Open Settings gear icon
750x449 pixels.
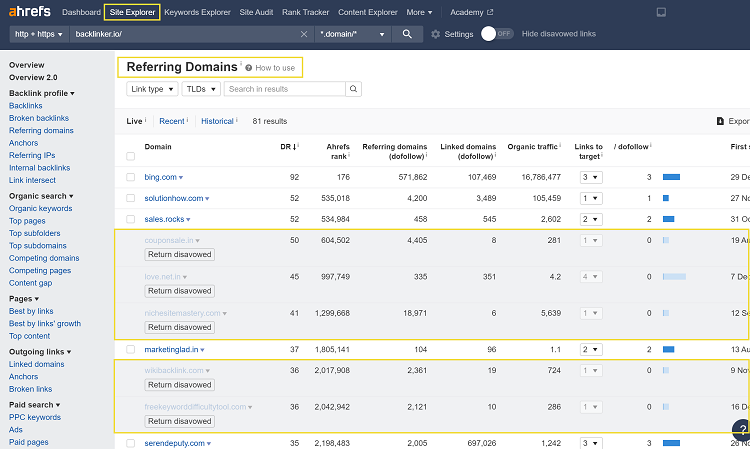[x=435, y=34]
